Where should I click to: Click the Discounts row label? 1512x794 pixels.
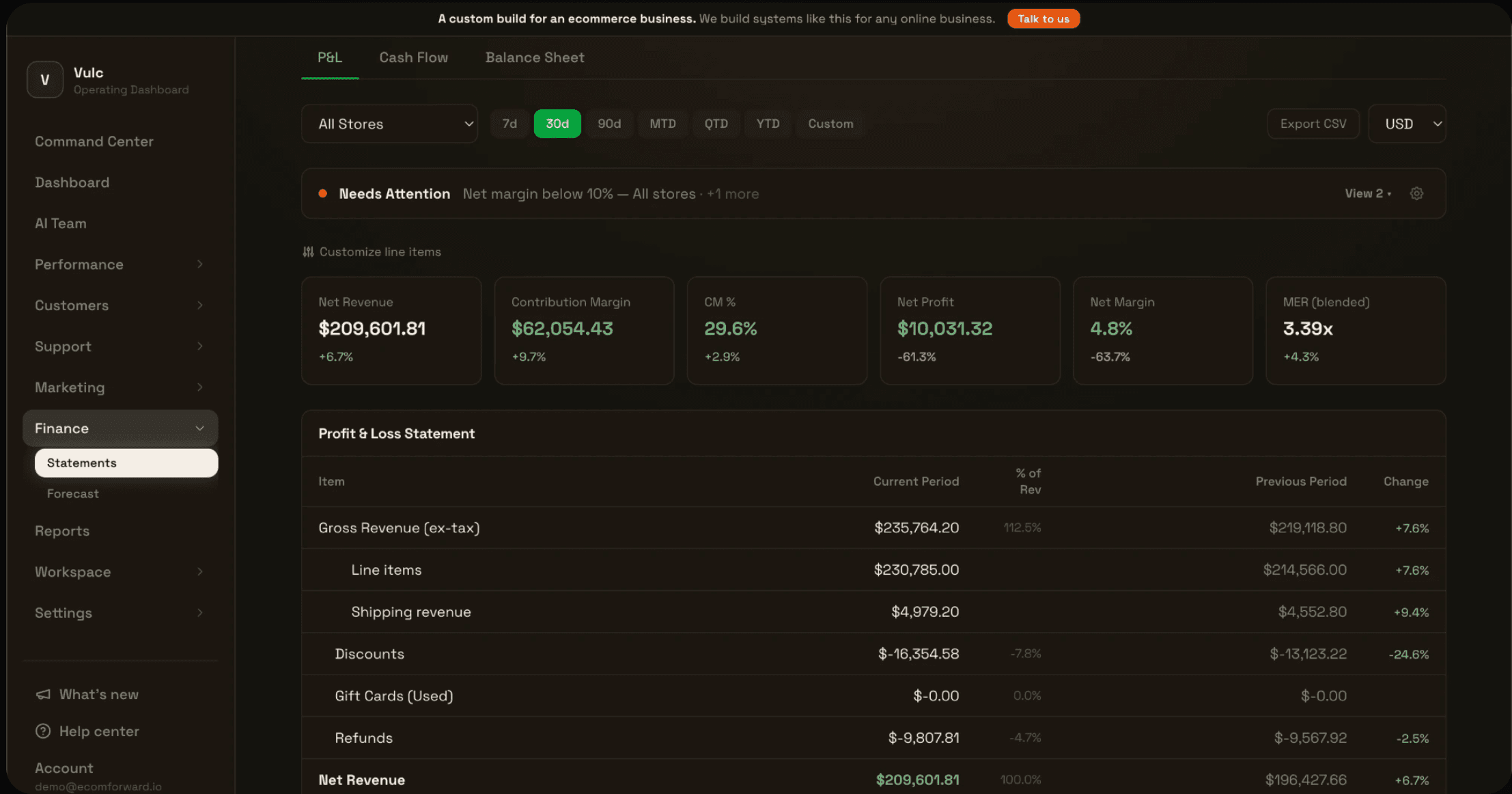[x=369, y=654]
